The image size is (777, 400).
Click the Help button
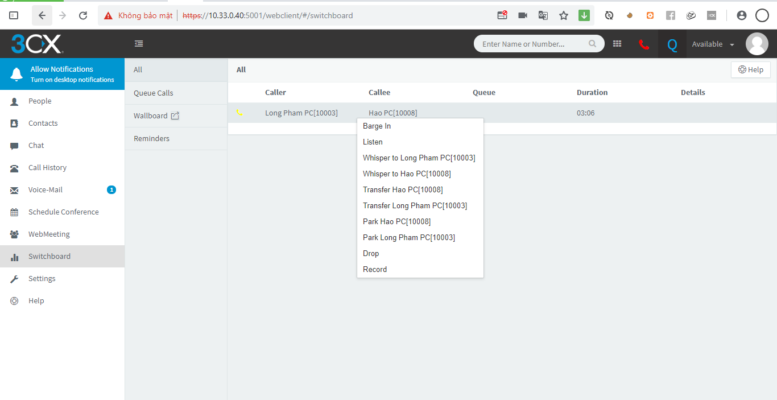pyautogui.click(x=750, y=70)
